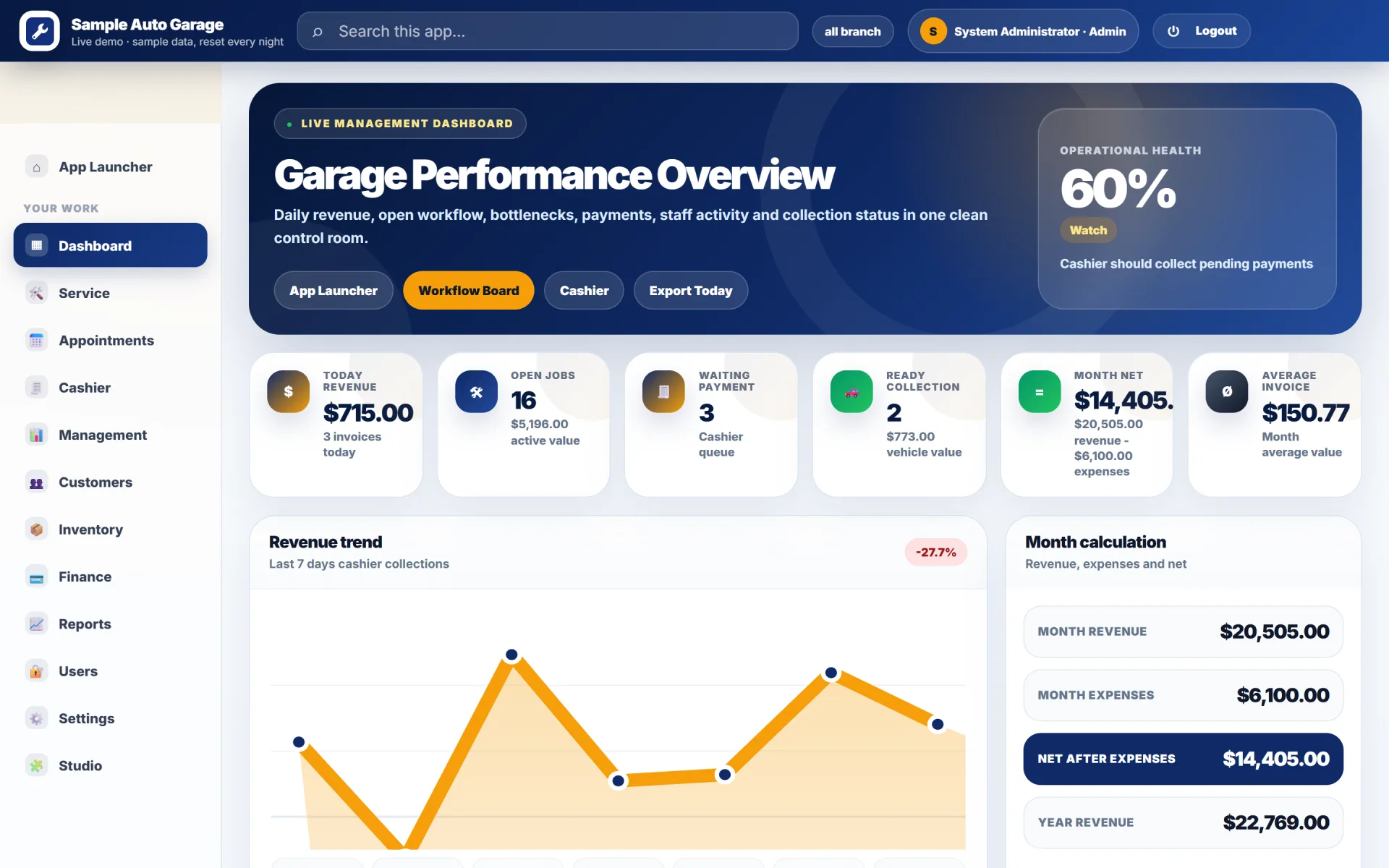Click the Studio puzzle icon in sidebar
Viewport: 1389px width, 868px height.
click(x=36, y=766)
